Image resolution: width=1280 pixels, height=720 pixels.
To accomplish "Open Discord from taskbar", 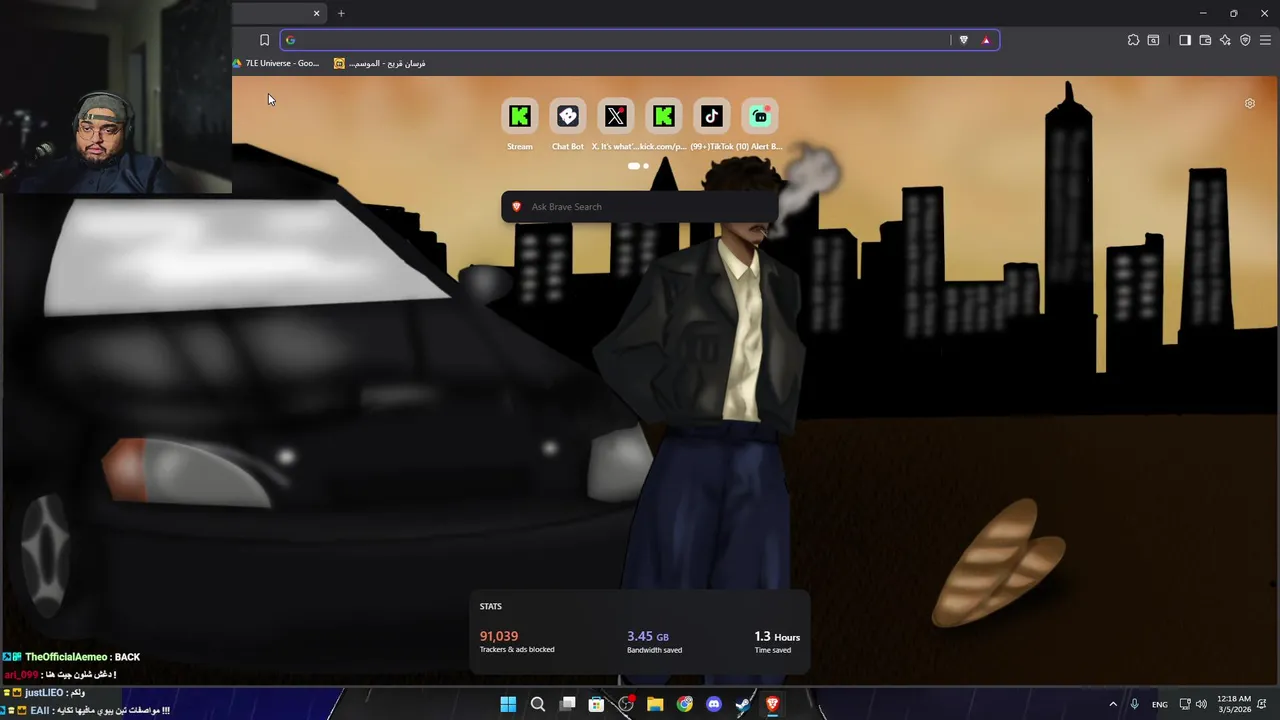I will click(714, 704).
